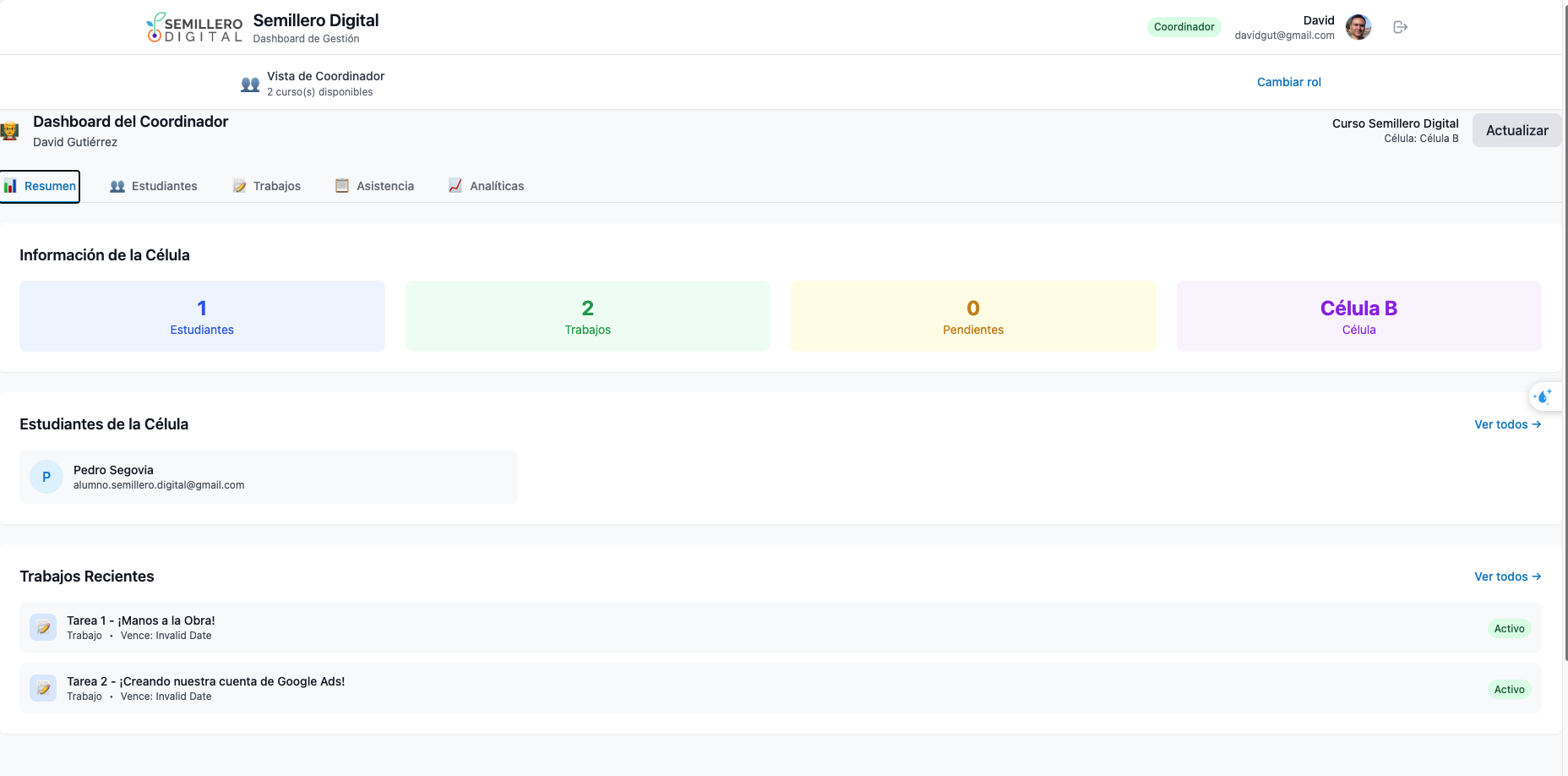The width and height of the screenshot is (1568, 776).
Task: Click Curso Semillero Digital label
Action: click(x=1396, y=123)
